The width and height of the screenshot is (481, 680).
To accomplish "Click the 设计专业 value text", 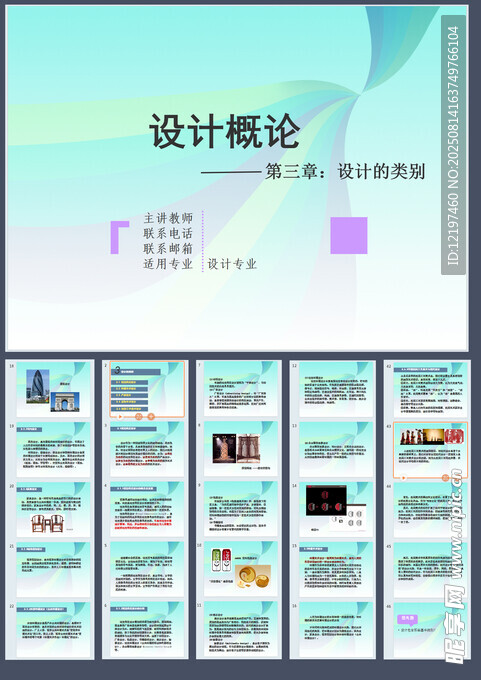I will click(232, 264).
